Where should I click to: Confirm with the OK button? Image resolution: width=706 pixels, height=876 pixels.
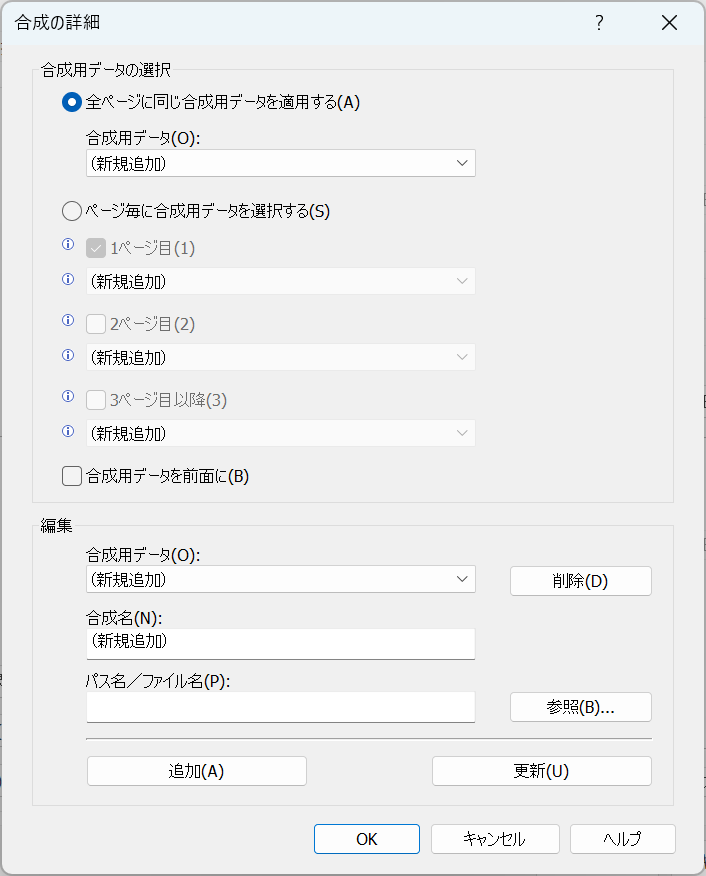tap(367, 839)
